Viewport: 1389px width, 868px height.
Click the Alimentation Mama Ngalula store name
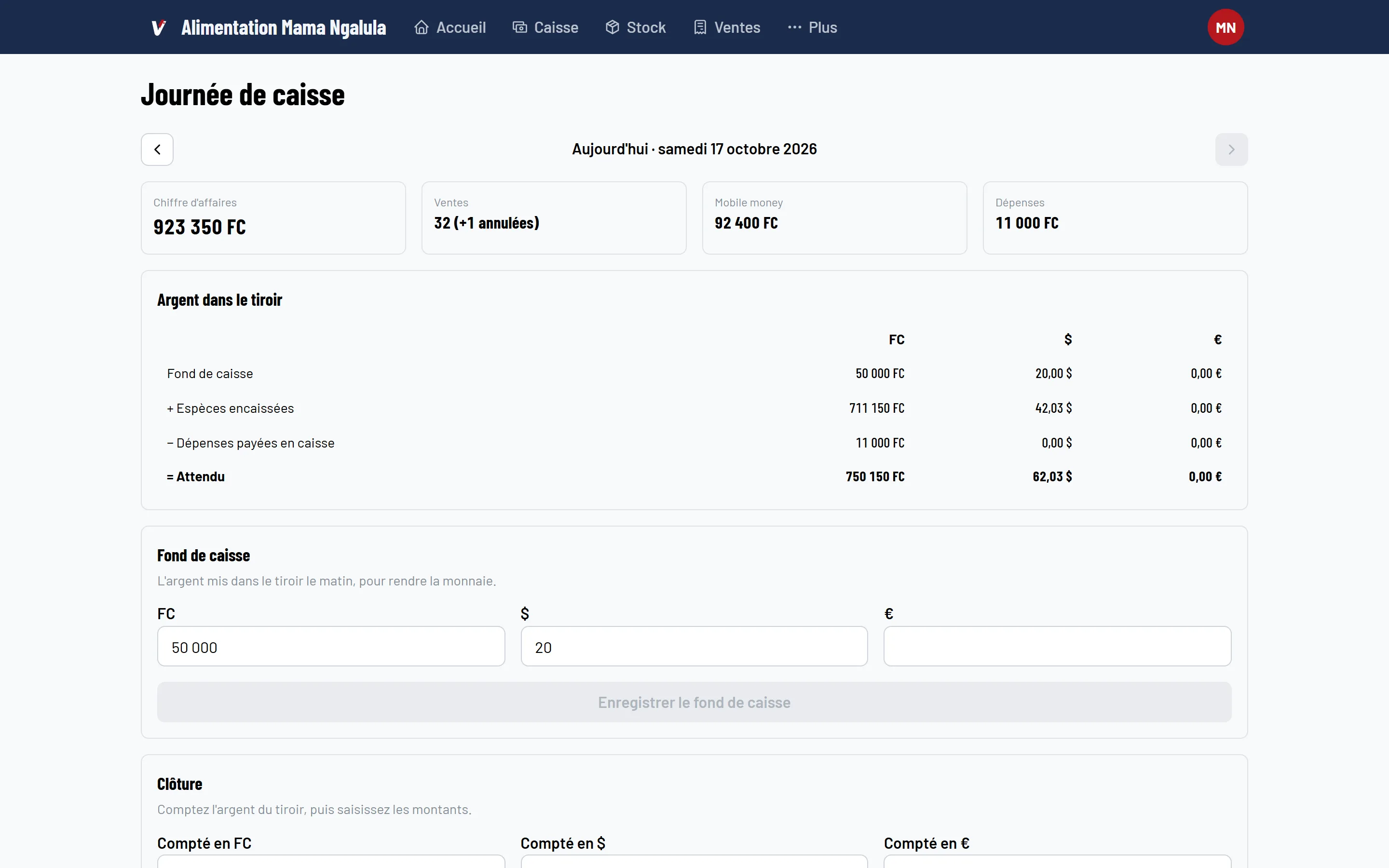[x=284, y=27]
